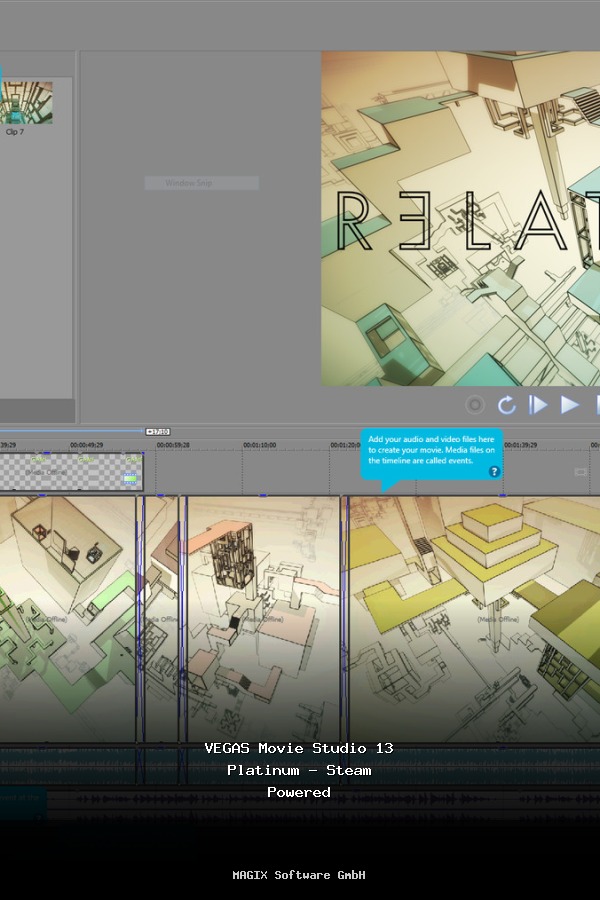Click timeline ruler at 00:00:49;29

pyautogui.click(x=87, y=445)
